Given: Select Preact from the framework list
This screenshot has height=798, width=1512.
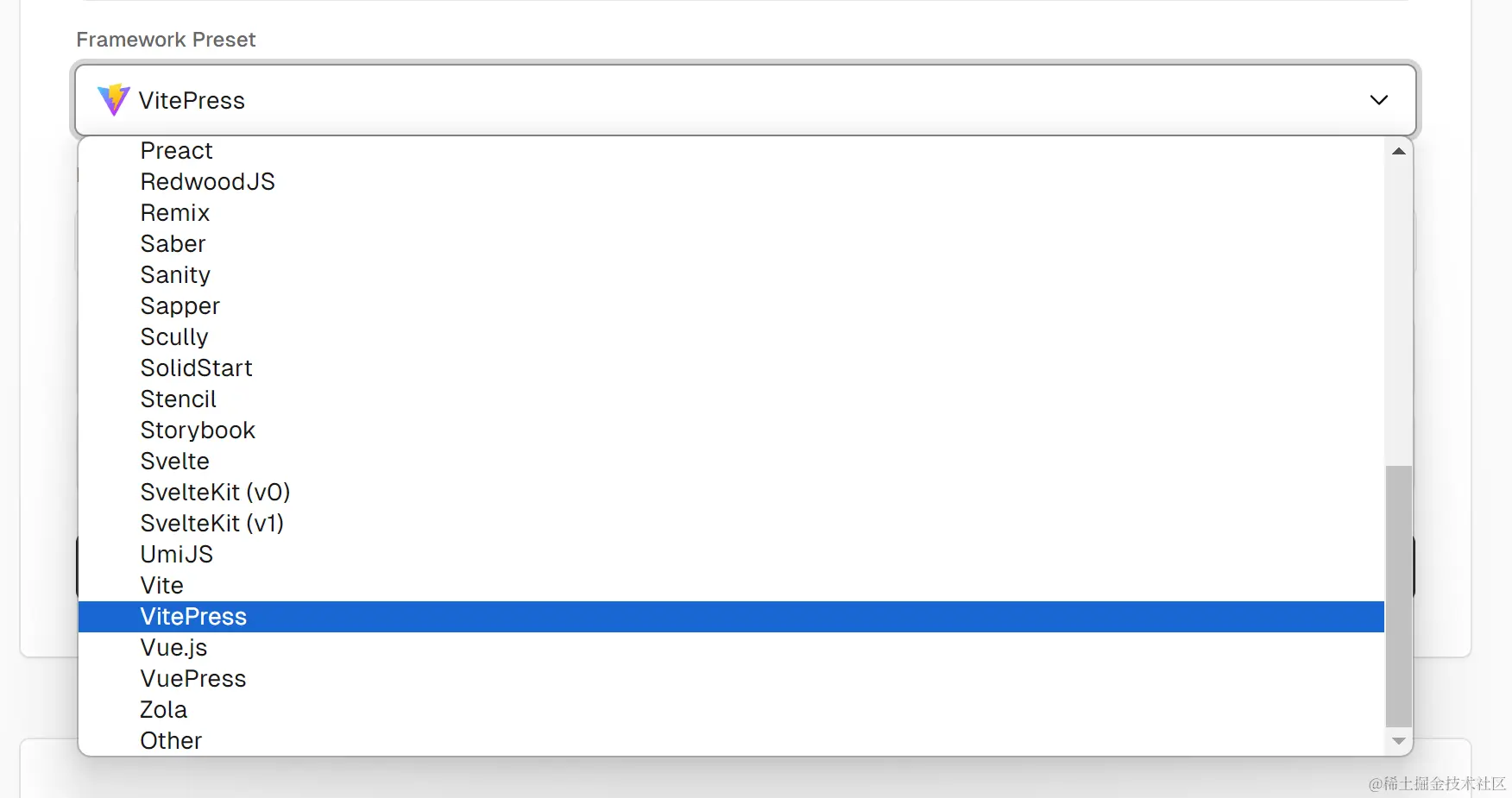Looking at the screenshot, I should [731, 151].
